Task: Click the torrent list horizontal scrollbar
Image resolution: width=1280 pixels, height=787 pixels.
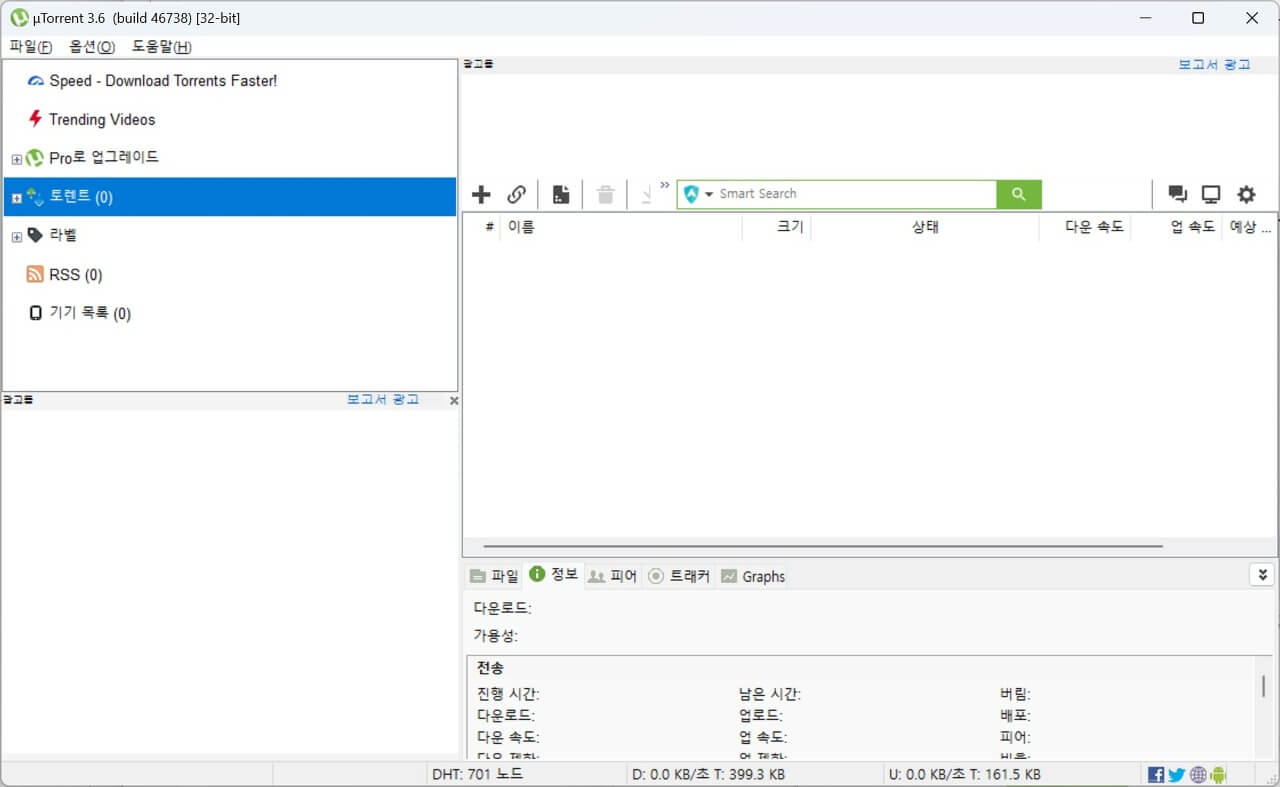Action: [x=823, y=546]
